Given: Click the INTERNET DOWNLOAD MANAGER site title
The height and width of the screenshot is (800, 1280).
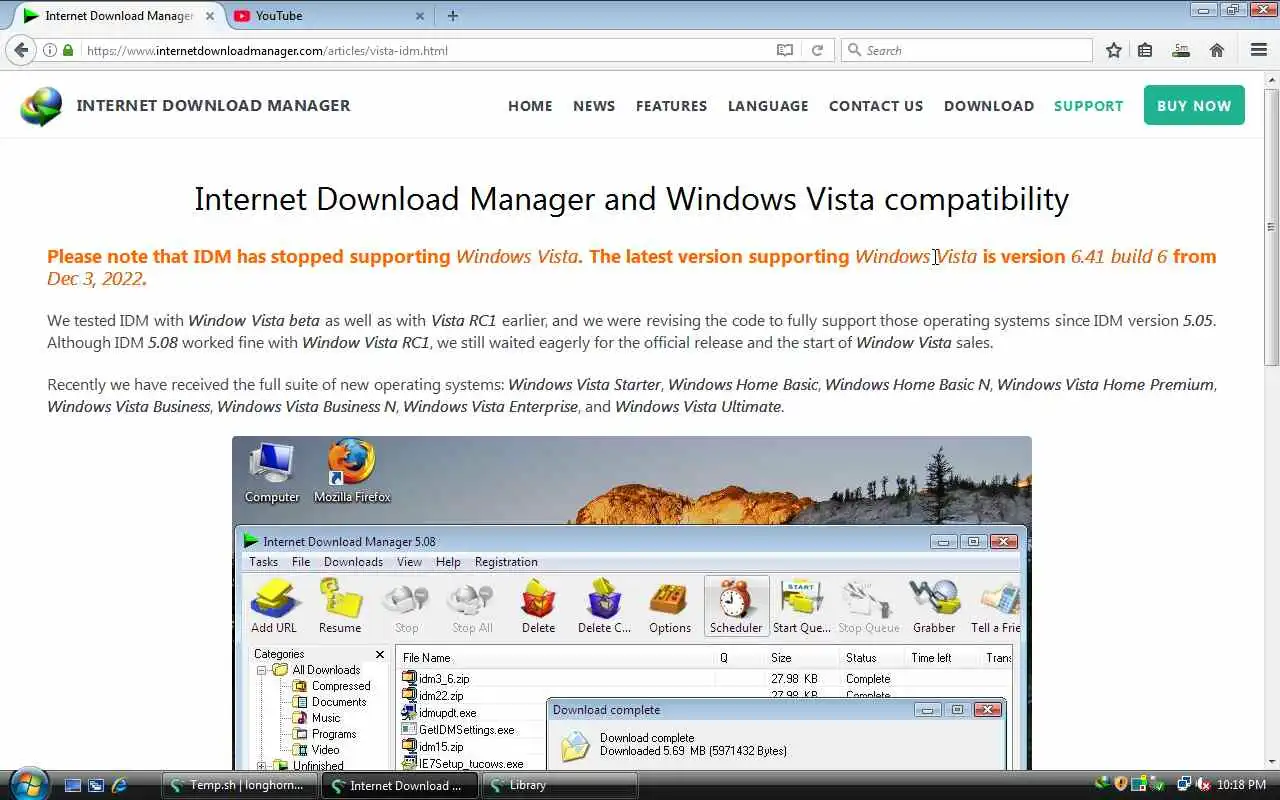Looking at the screenshot, I should 214,106.
